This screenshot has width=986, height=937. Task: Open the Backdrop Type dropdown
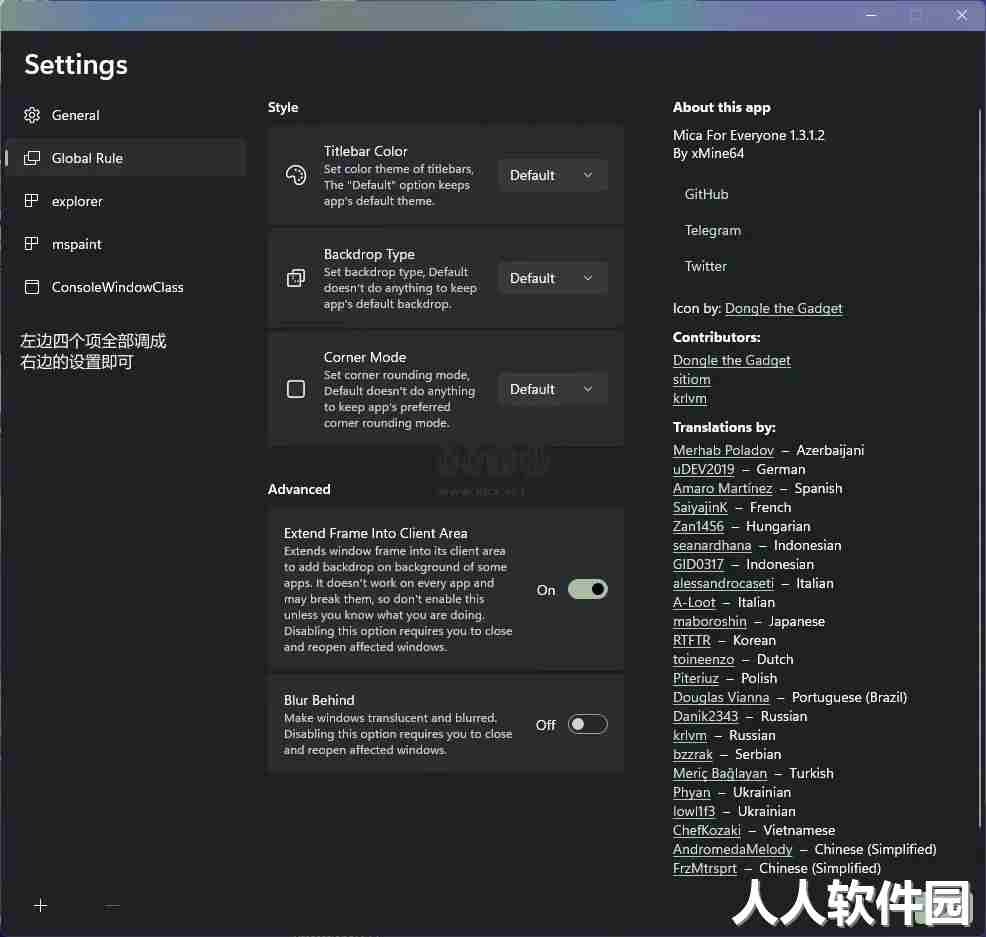coord(553,278)
